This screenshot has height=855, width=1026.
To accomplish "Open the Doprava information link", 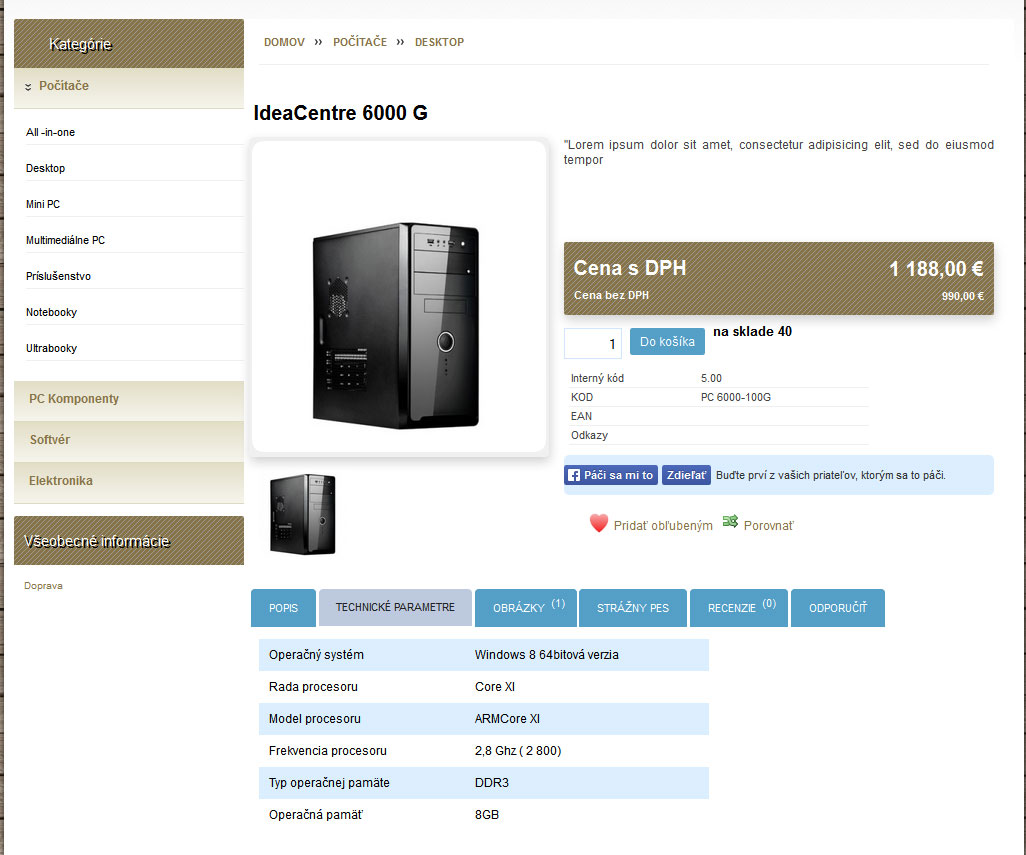I will 43,585.
